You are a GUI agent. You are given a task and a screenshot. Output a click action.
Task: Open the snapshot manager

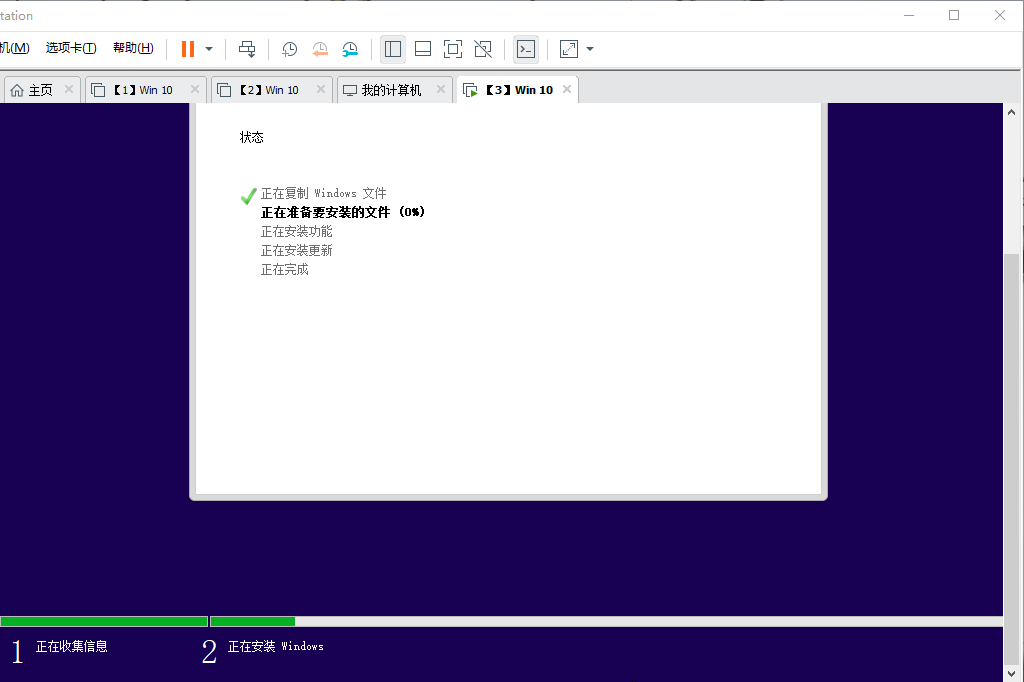click(x=350, y=49)
